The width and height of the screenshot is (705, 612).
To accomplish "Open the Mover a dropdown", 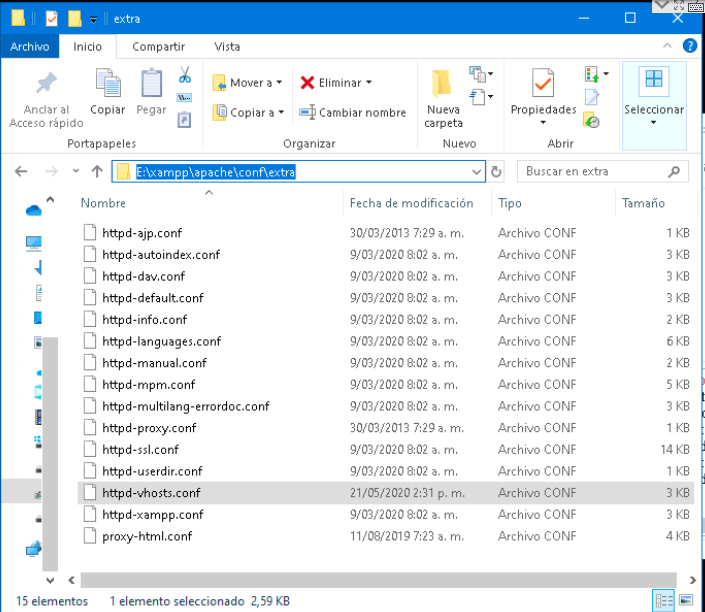I will click(247, 83).
